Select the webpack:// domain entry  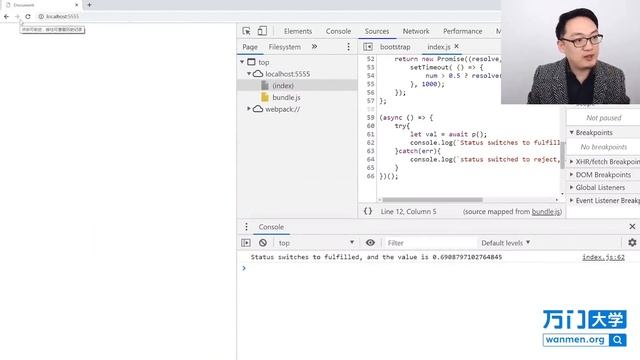pyautogui.click(x=282, y=109)
